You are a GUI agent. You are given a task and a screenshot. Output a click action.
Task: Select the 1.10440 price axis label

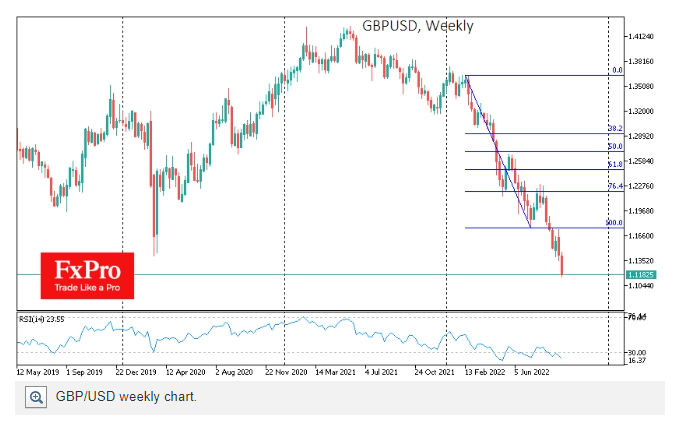click(x=641, y=286)
